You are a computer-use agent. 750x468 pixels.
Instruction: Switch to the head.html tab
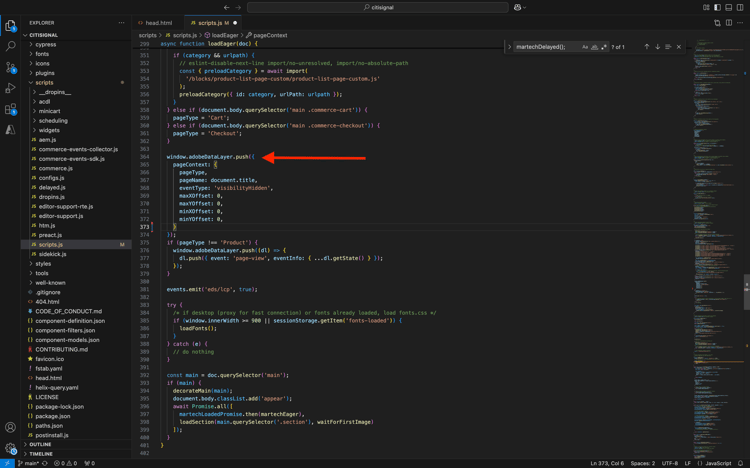[x=158, y=22]
